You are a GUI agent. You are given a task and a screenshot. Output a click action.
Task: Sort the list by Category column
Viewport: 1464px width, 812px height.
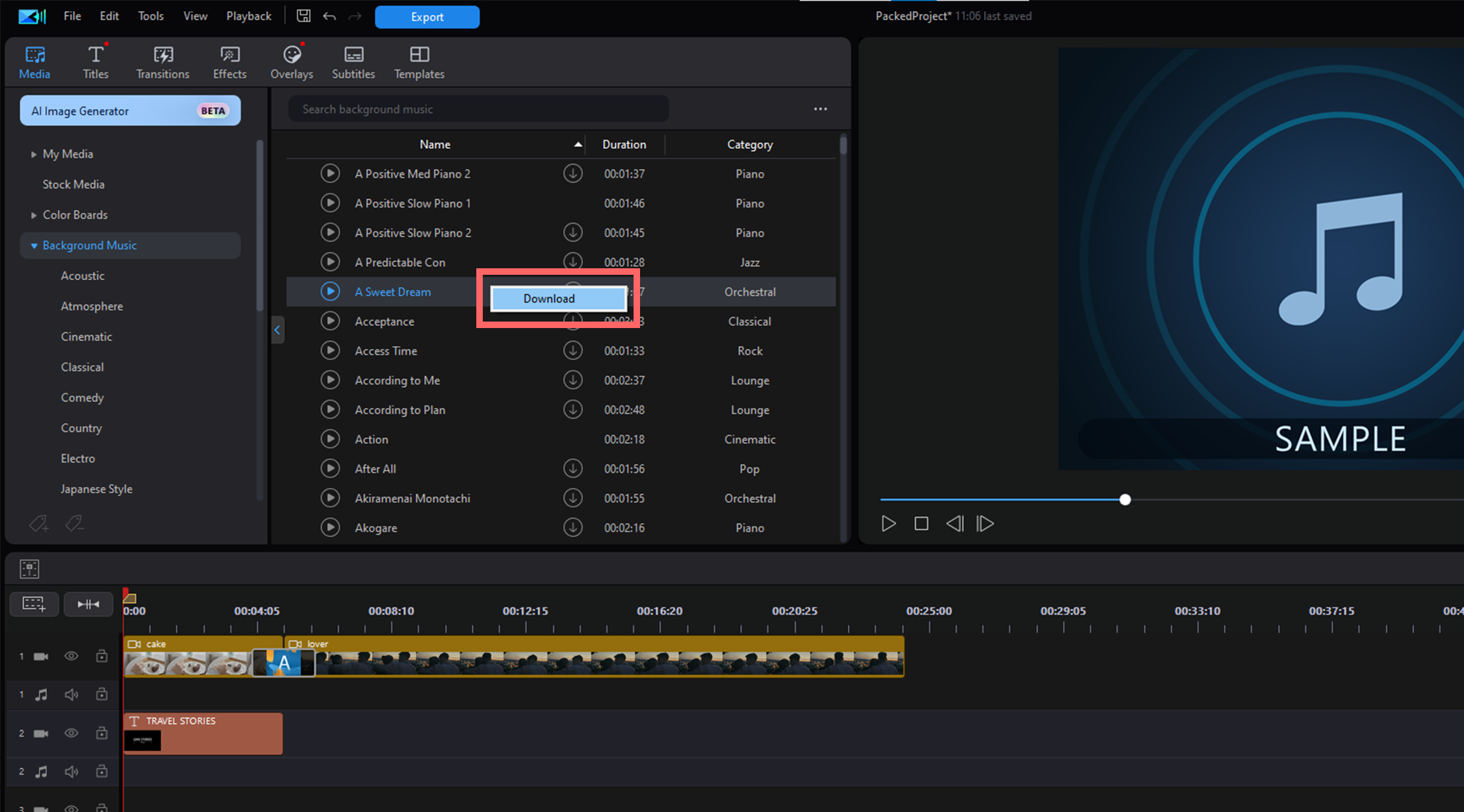click(750, 144)
